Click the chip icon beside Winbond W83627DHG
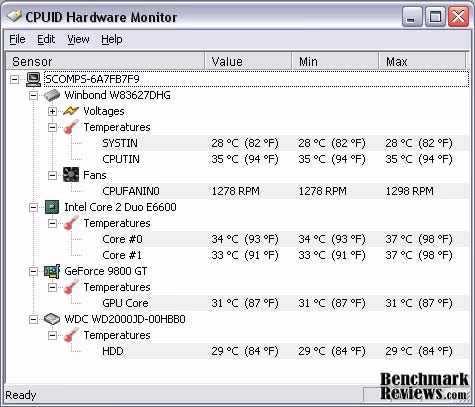The height and width of the screenshot is (407, 475). pyautogui.click(x=52, y=95)
